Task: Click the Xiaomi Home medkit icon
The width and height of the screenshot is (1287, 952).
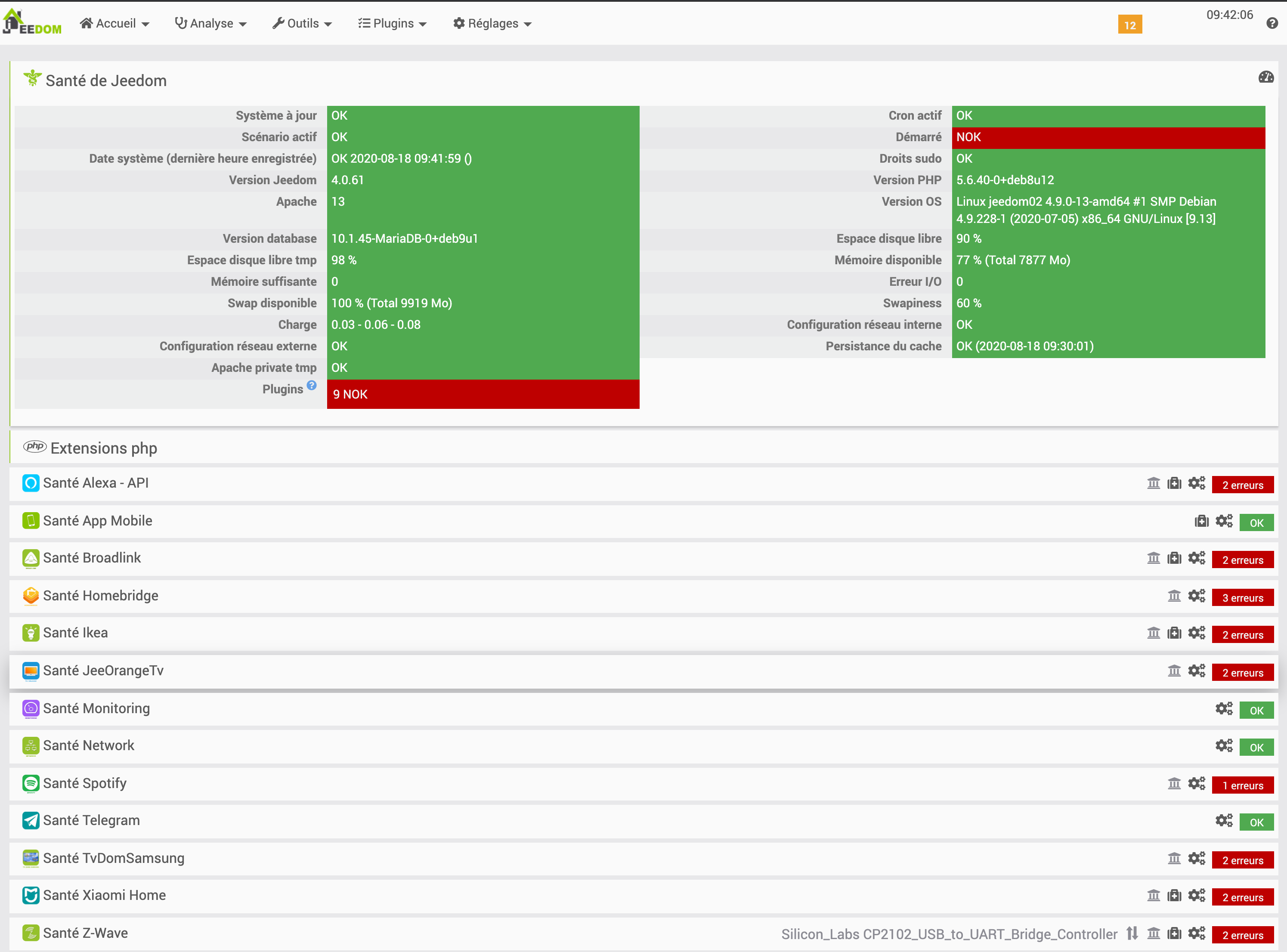Action: click(x=1174, y=896)
